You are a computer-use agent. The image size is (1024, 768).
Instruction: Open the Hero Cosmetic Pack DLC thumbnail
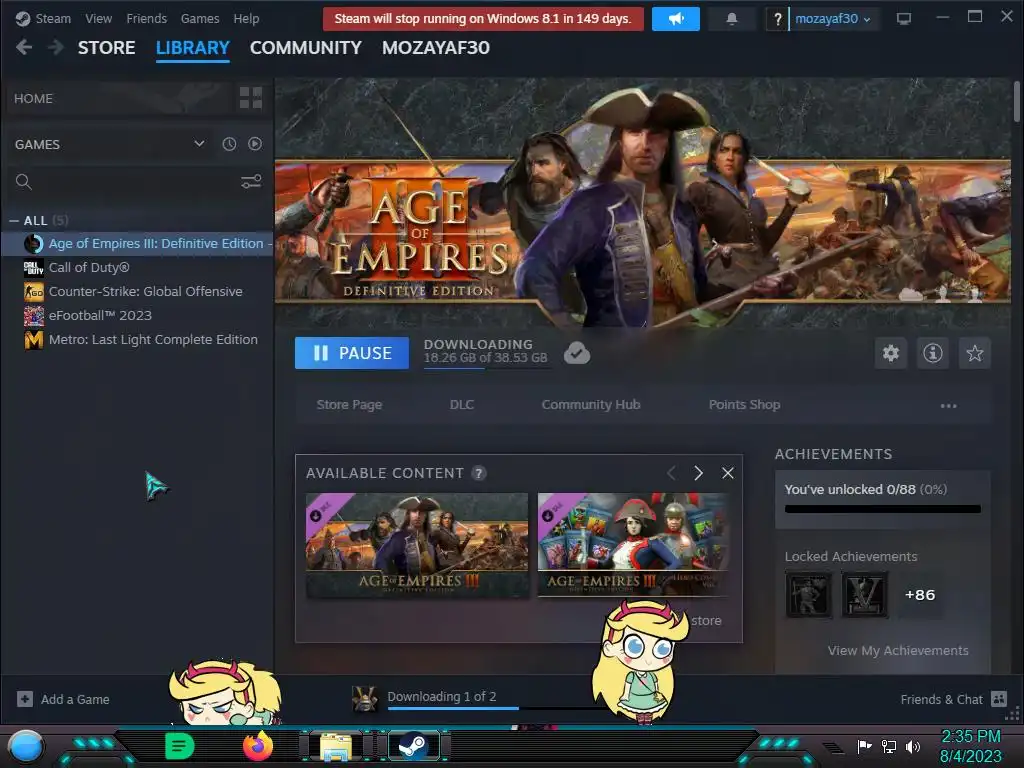633,545
